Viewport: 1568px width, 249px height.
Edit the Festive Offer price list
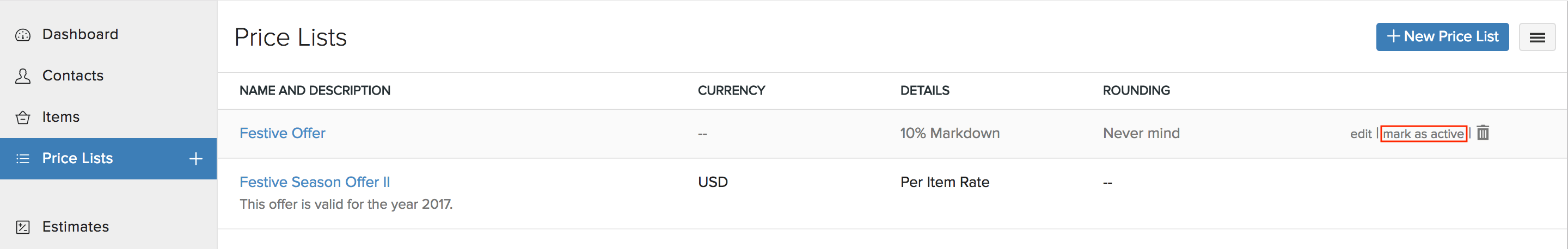click(1361, 134)
